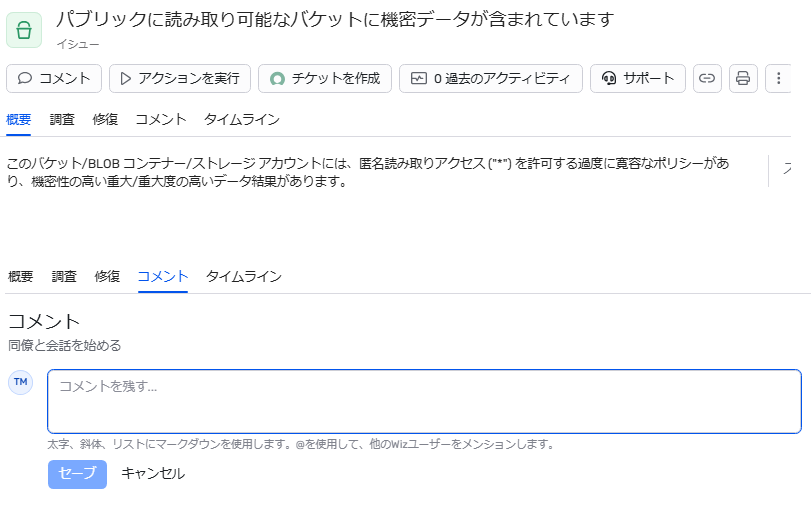Open the upper 修復 tab
Image resolution: width=811 pixels, height=512 pixels.
tap(105, 119)
